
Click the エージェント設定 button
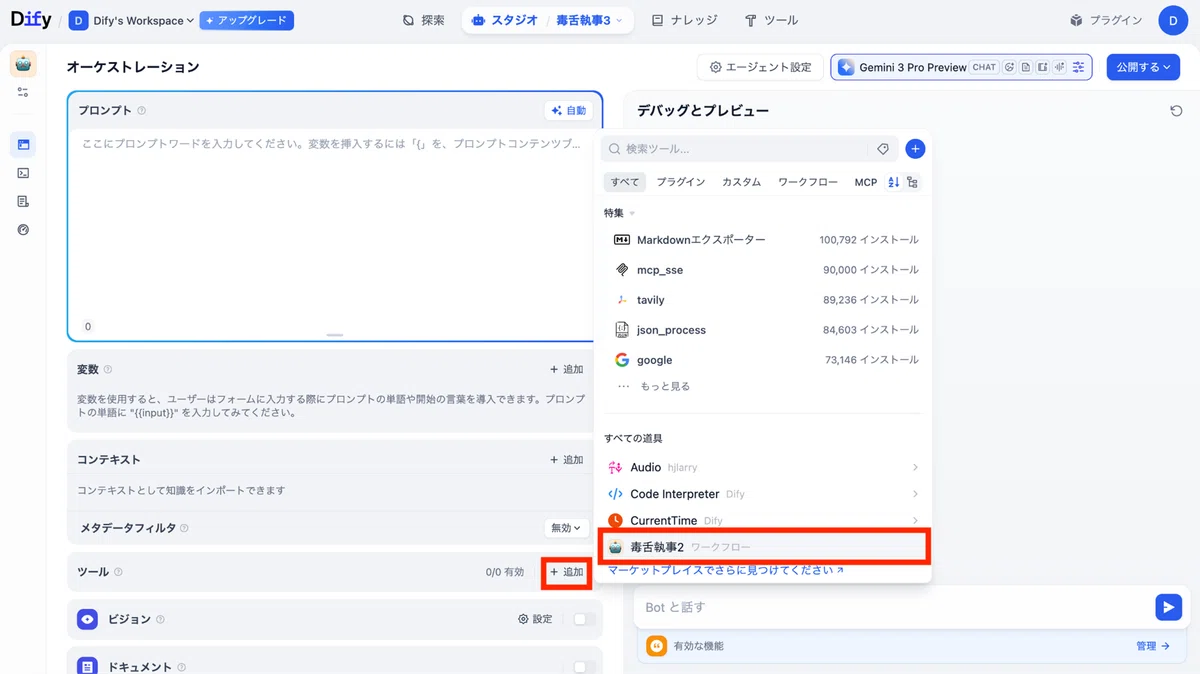[x=760, y=67]
